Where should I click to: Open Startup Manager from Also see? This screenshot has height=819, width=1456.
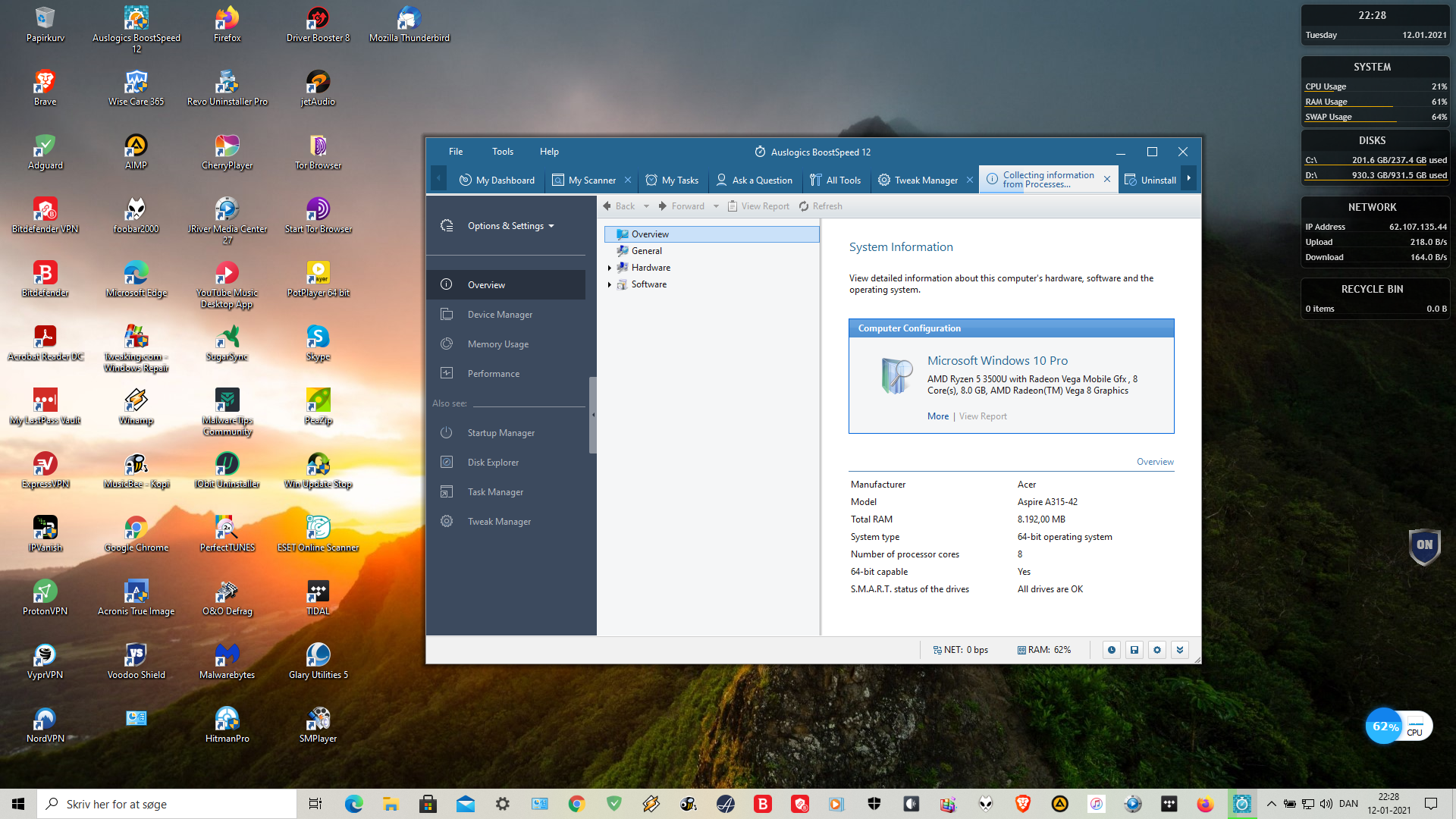[500, 433]
